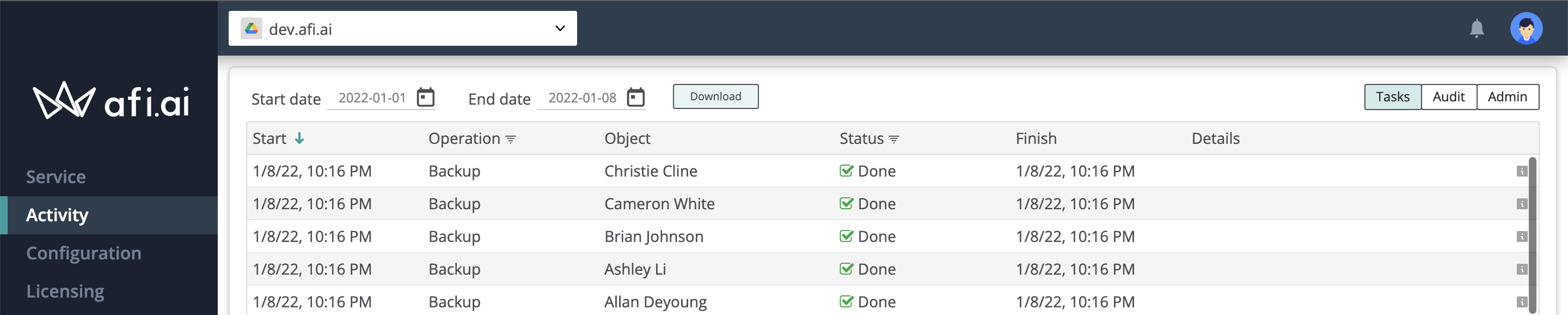The height and width of the screenshot is (315, 1568).
Task: Click finish time in Ashley Li row
Action: click(x=1075, y=269)
